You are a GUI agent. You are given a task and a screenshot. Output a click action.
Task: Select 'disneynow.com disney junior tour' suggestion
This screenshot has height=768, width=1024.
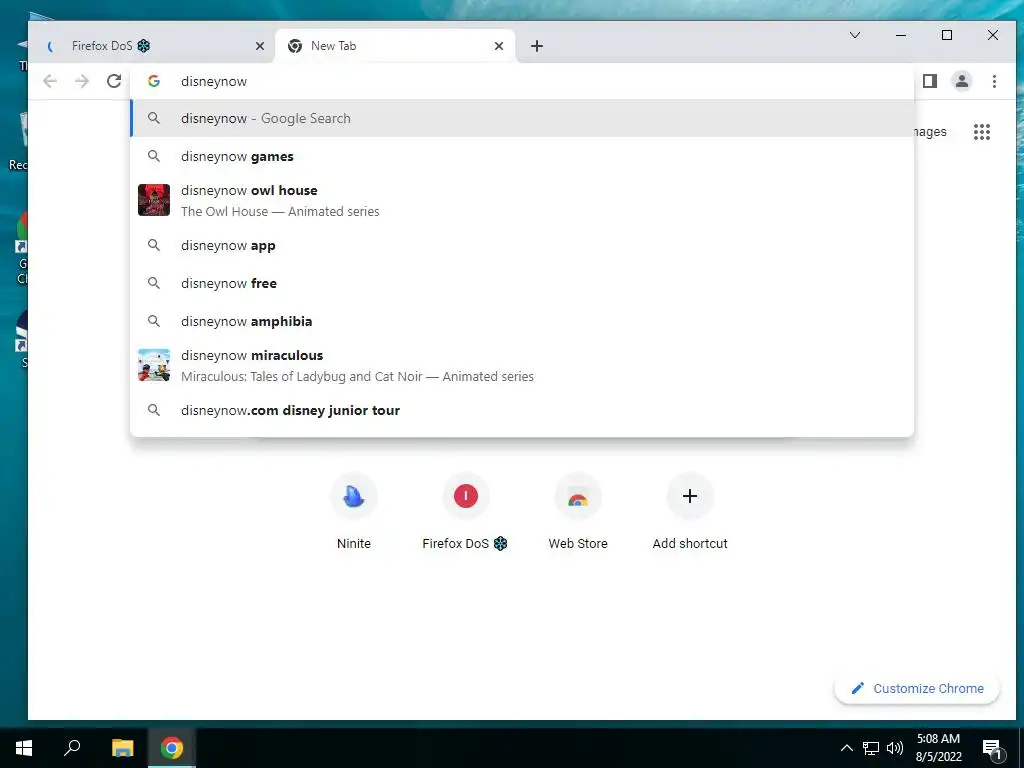point(522,410)
